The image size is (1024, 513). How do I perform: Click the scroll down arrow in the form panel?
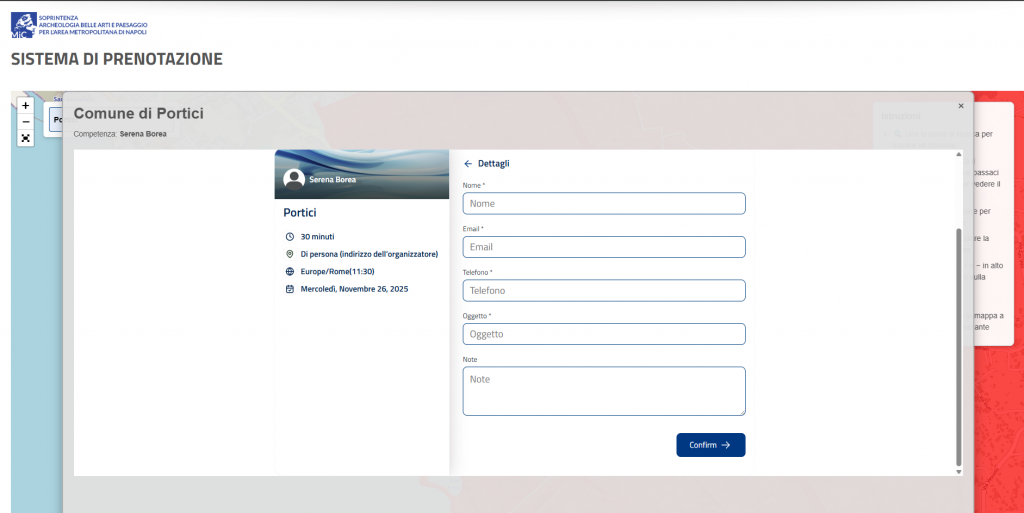959,470
